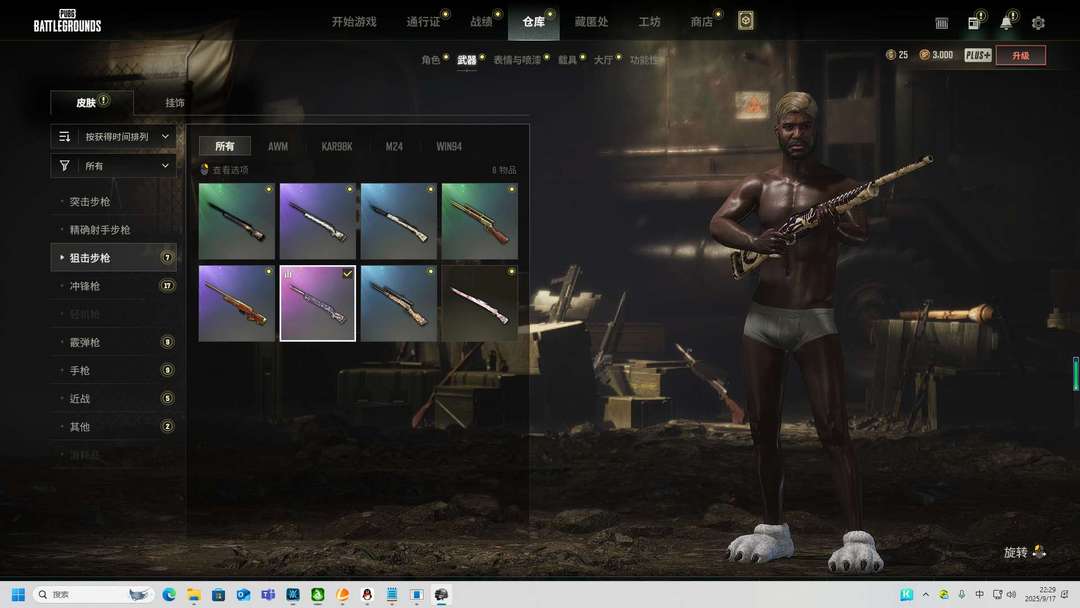Viewport: 1080px width, 608px height.
Task: Open the 藏匿处 menu
Action: 592,22
